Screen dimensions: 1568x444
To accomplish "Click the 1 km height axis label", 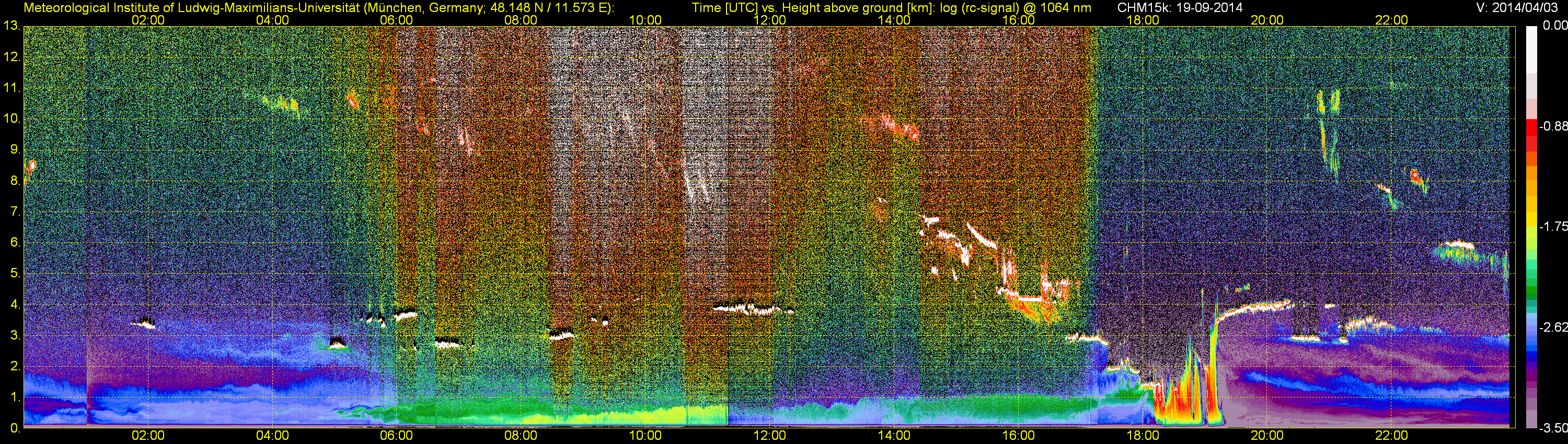I will pos(15,397).
